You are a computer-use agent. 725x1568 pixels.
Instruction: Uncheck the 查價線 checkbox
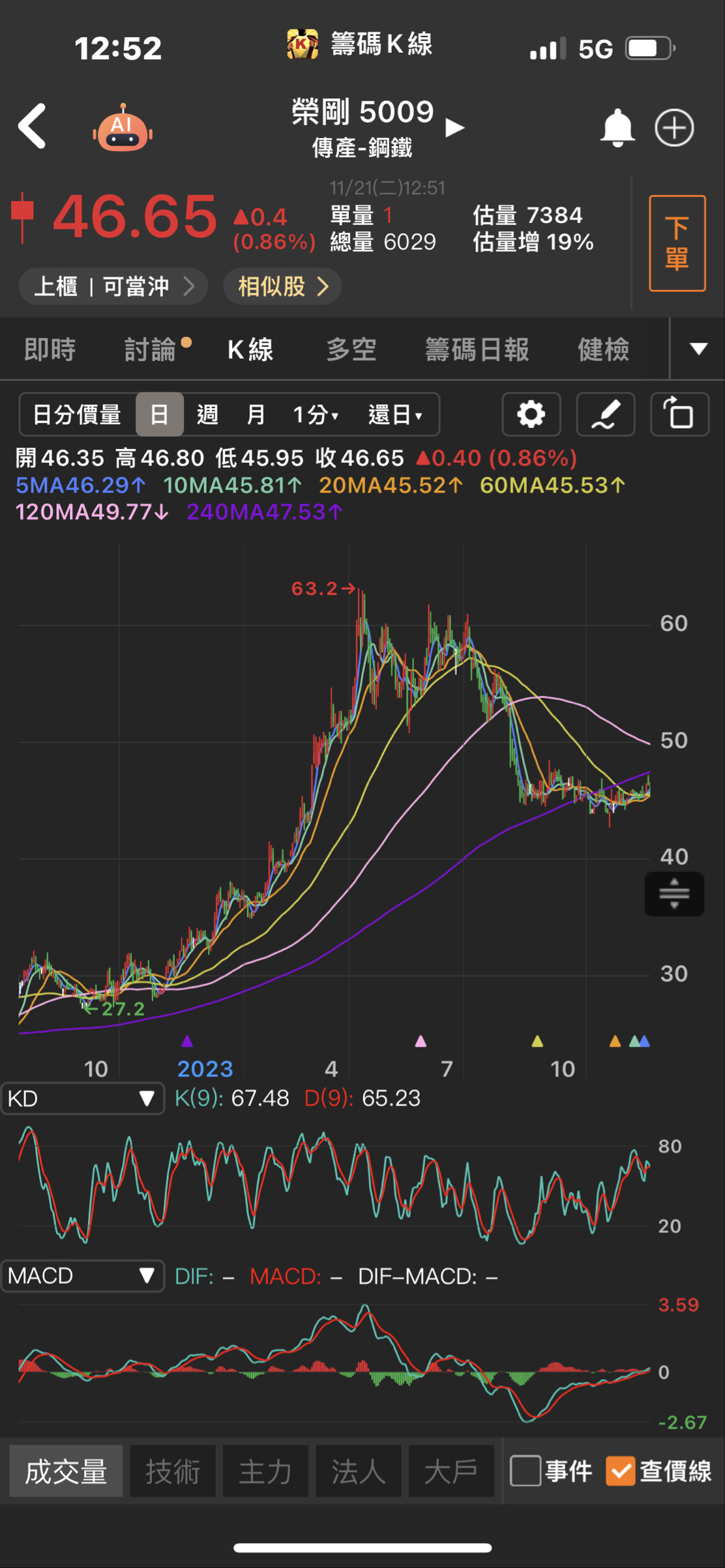[620, 1471]
